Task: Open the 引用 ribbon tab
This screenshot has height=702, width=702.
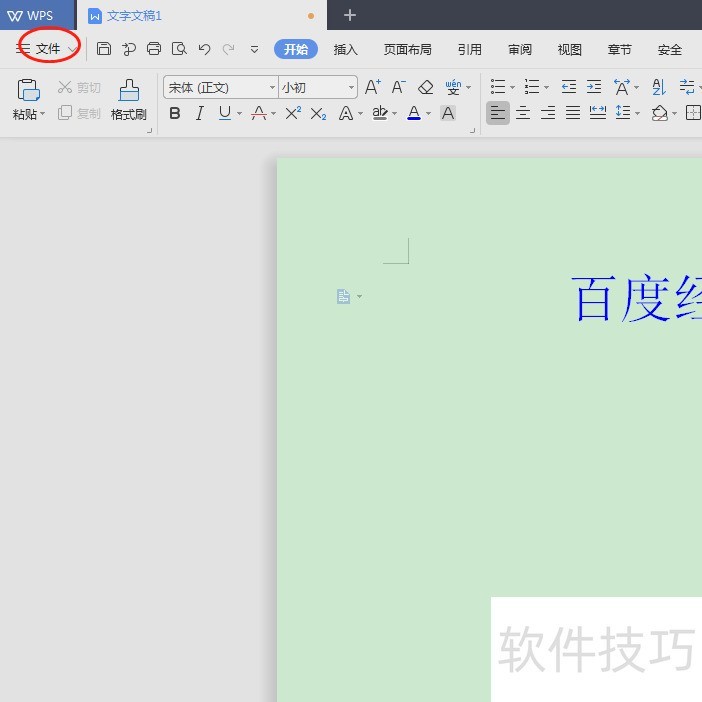Action: coord(470,49)
